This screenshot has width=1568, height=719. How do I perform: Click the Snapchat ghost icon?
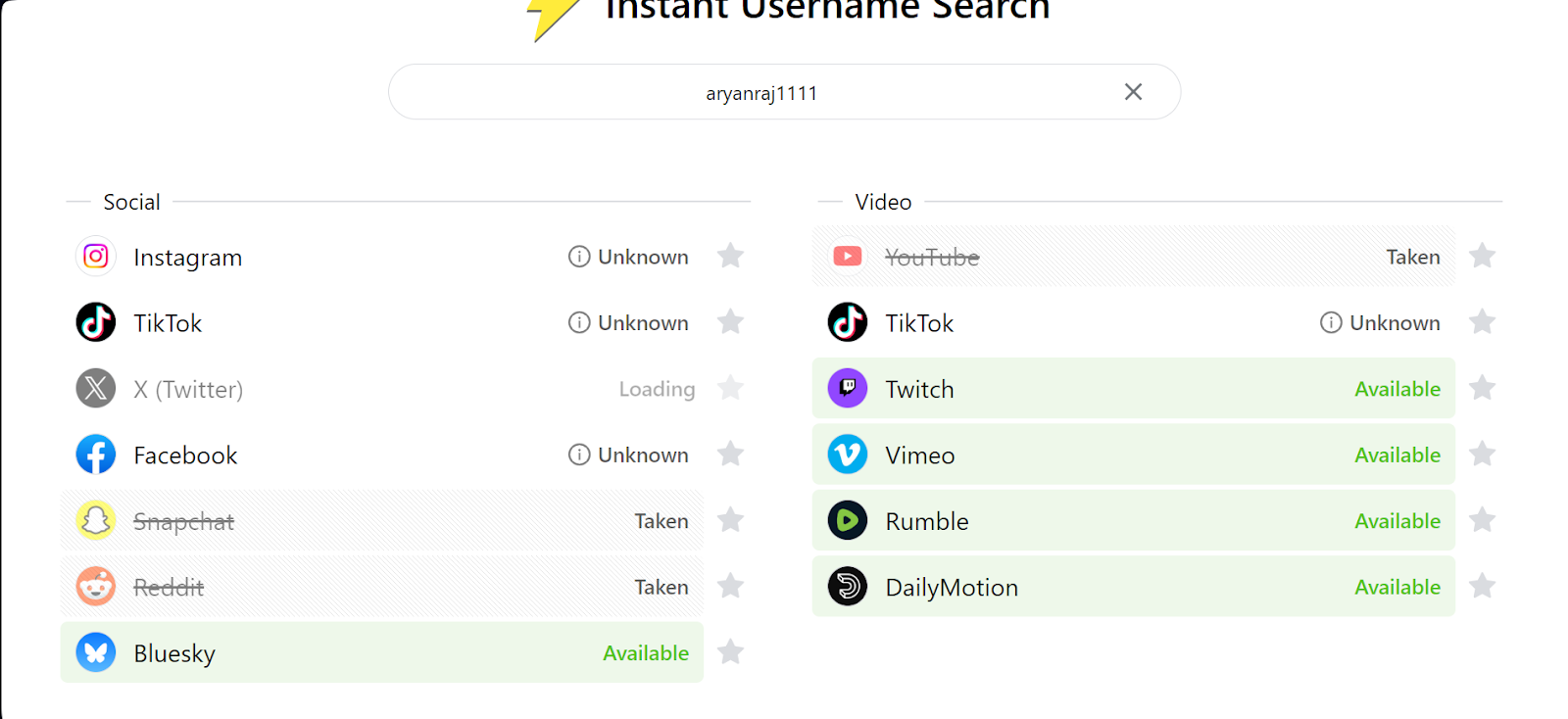click(96, 521)
